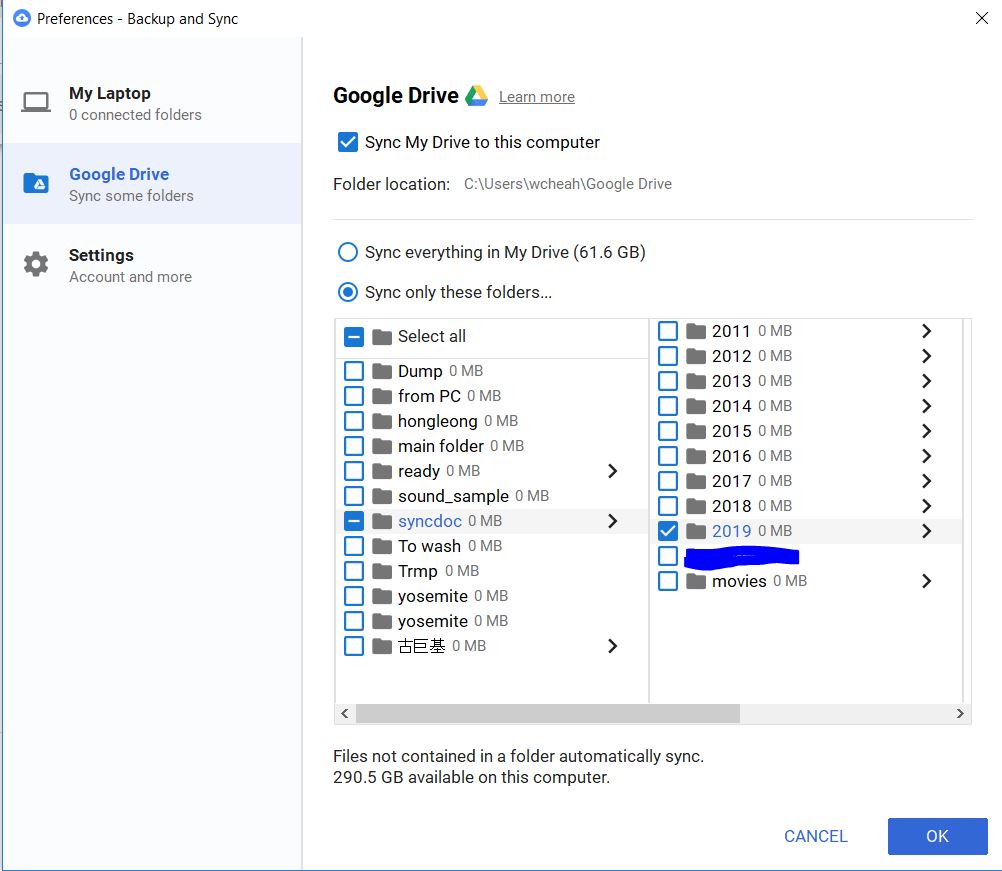Click the Google Drive triangle logo
The width and height of the screenshot is (1002, 871).
point(476,96)
